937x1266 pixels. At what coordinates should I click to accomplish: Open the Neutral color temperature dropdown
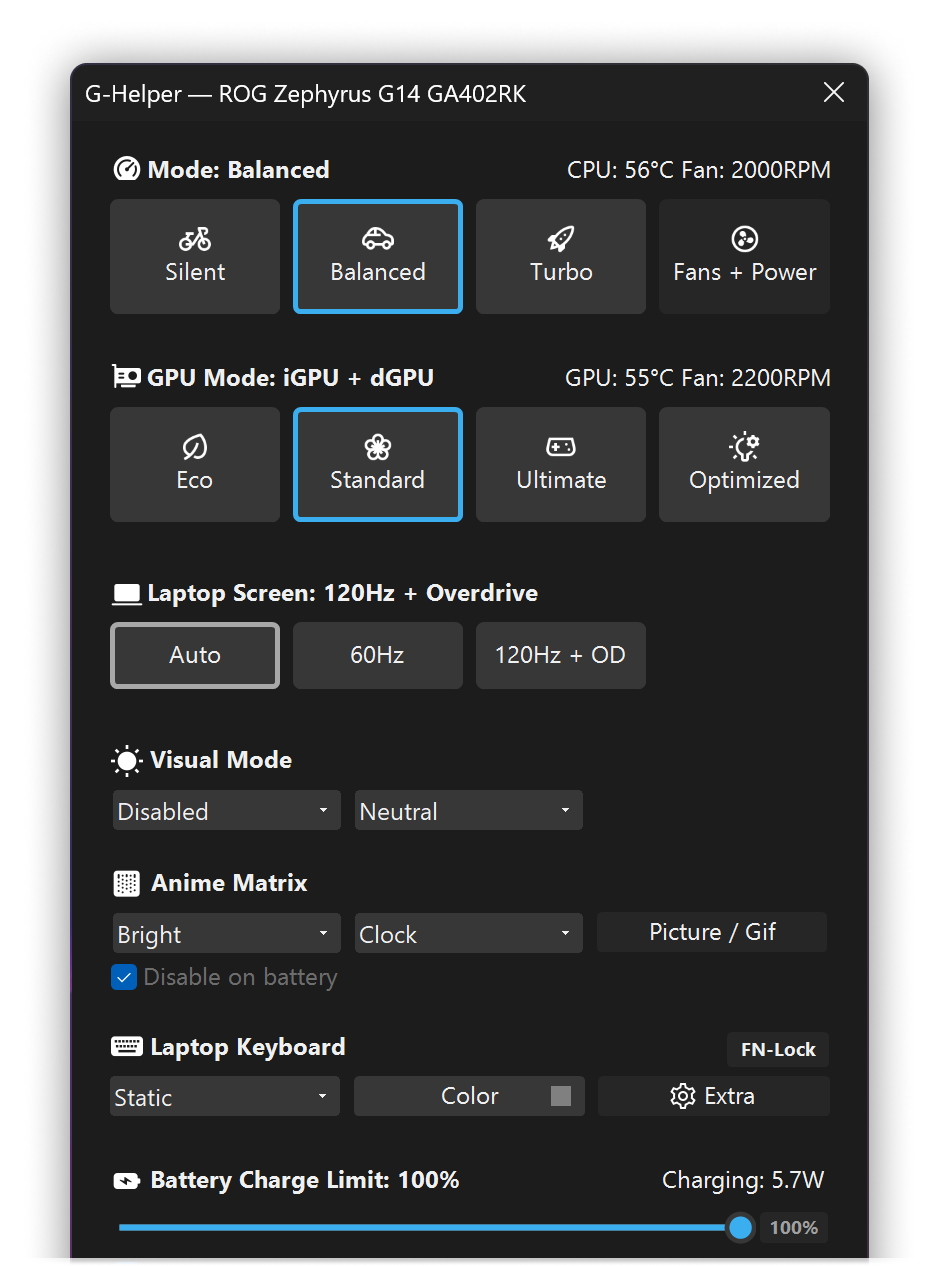click(x=468, y=811)
